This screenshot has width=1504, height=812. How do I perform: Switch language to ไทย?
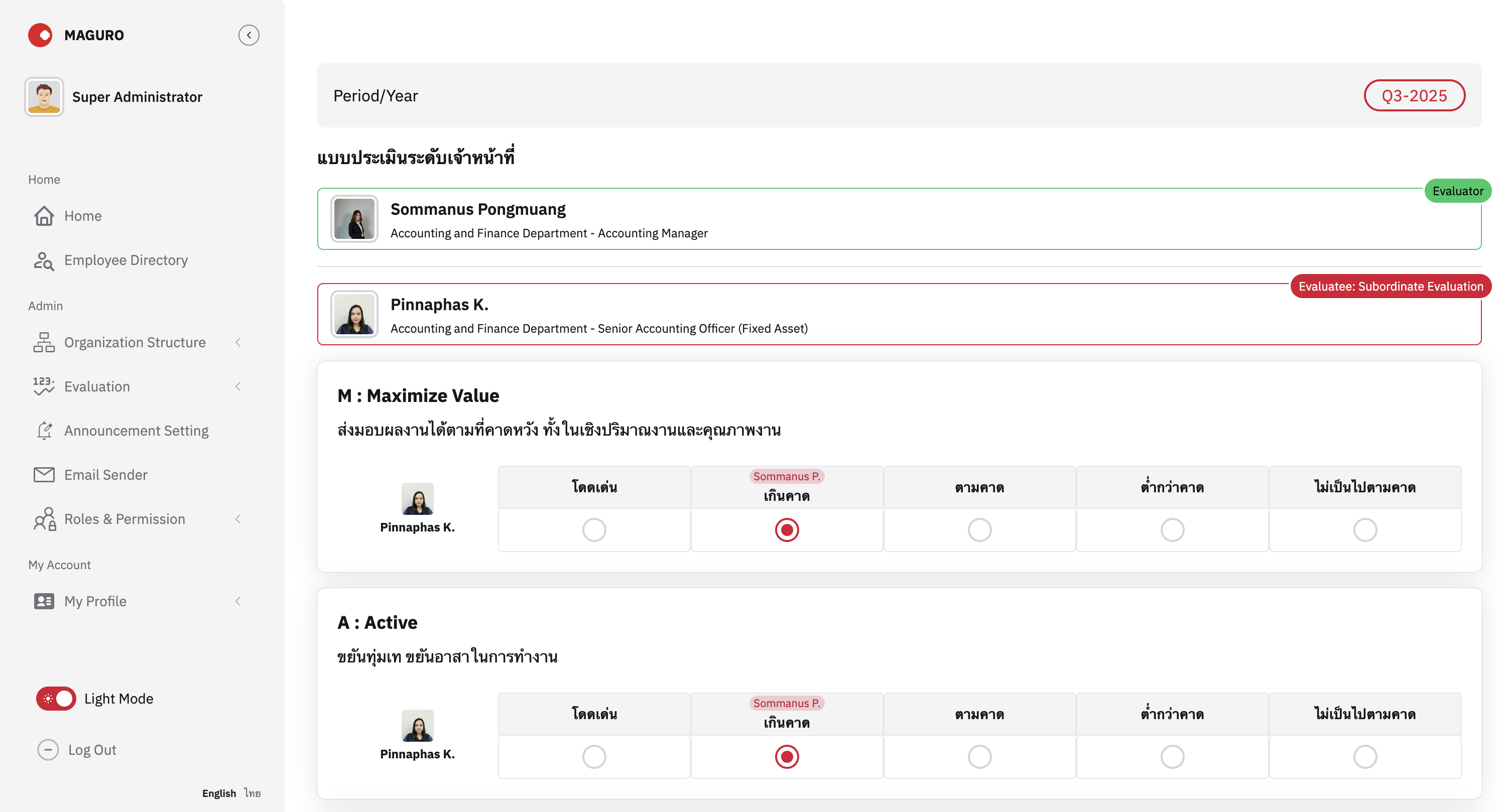tap(252, 793)
